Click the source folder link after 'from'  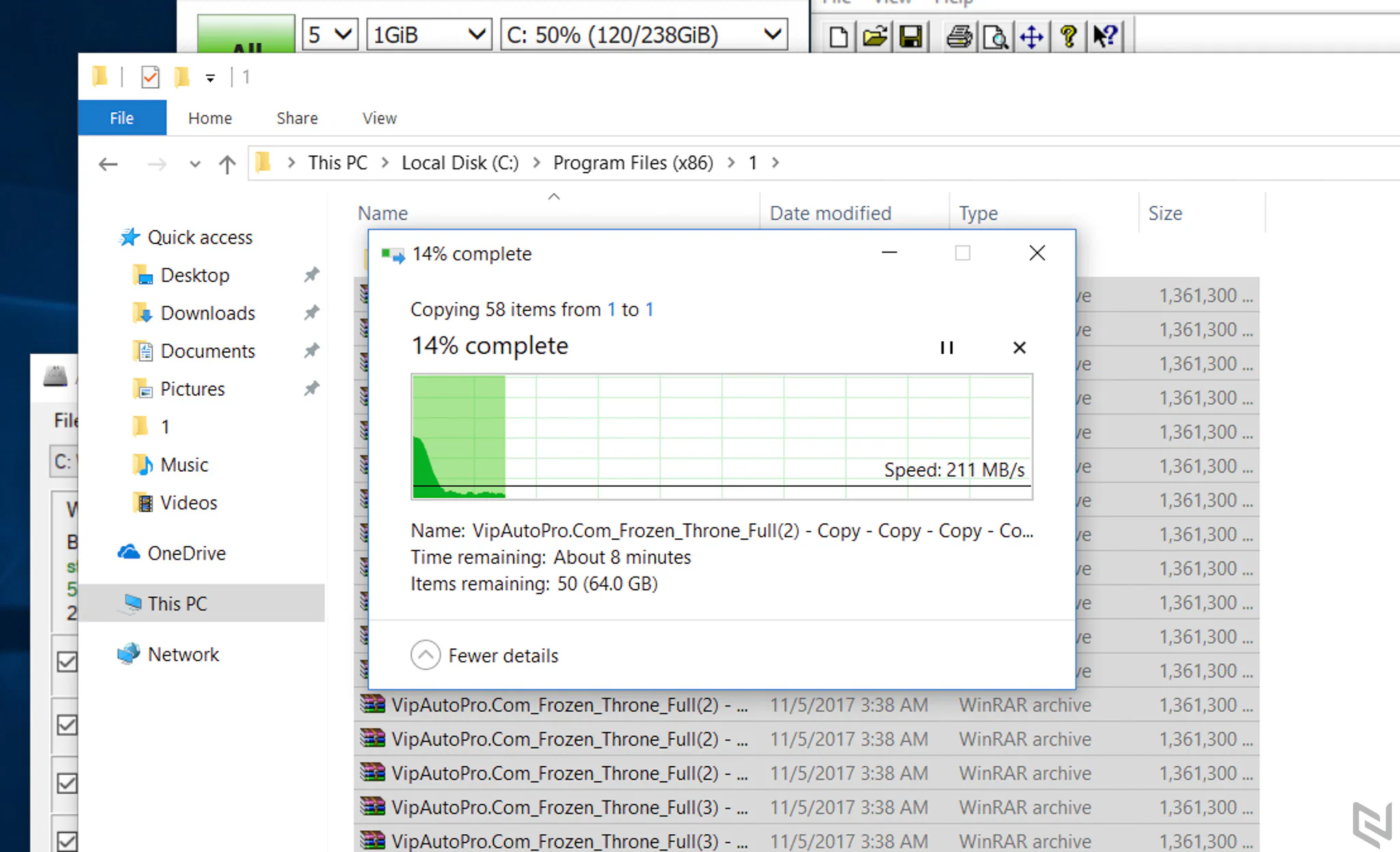612,310
